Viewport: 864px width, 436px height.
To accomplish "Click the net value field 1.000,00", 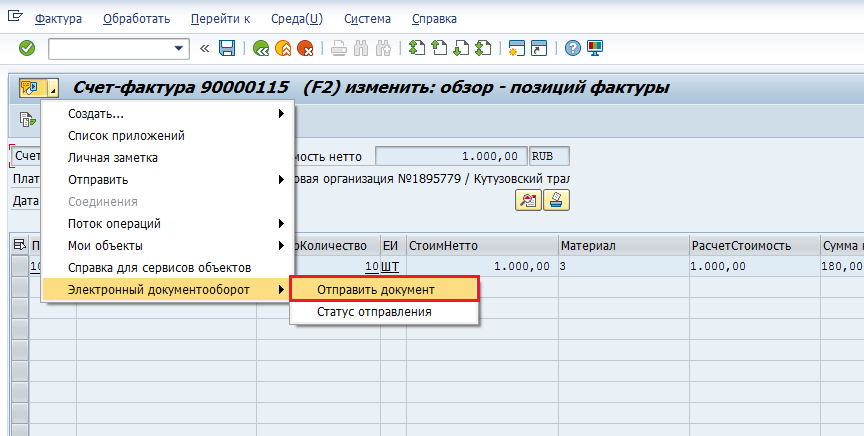I will pos(450,156).
